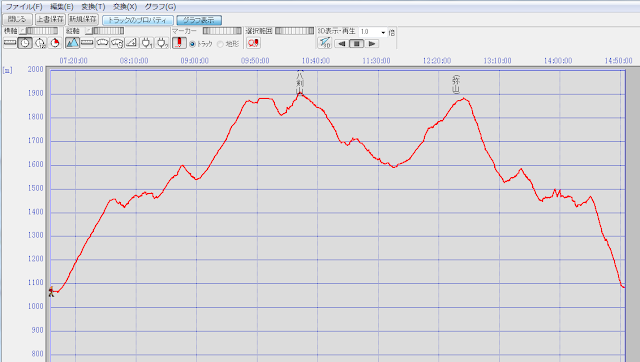Click the 八剣山 peak marker label
The width and height of the screenshot is (640, 362).
300,82
